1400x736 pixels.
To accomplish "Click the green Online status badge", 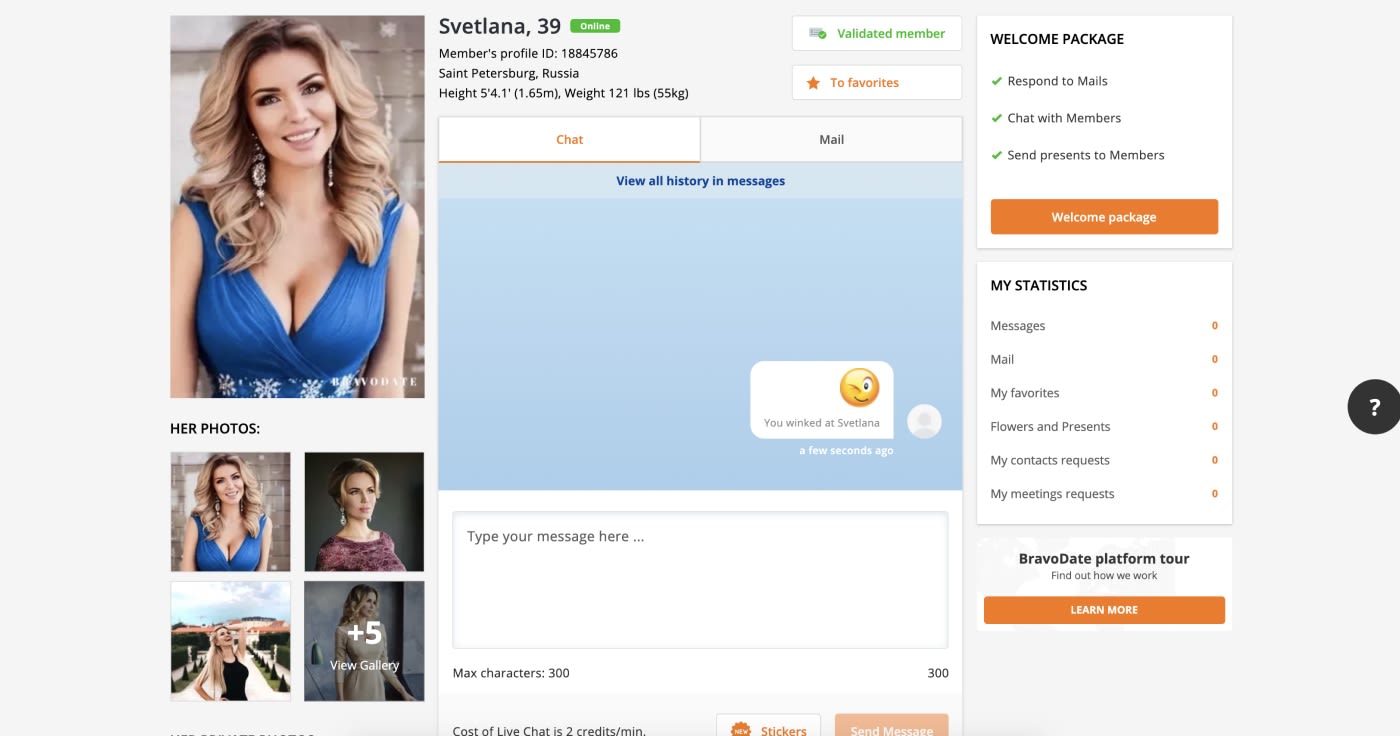I will point(595,26).
